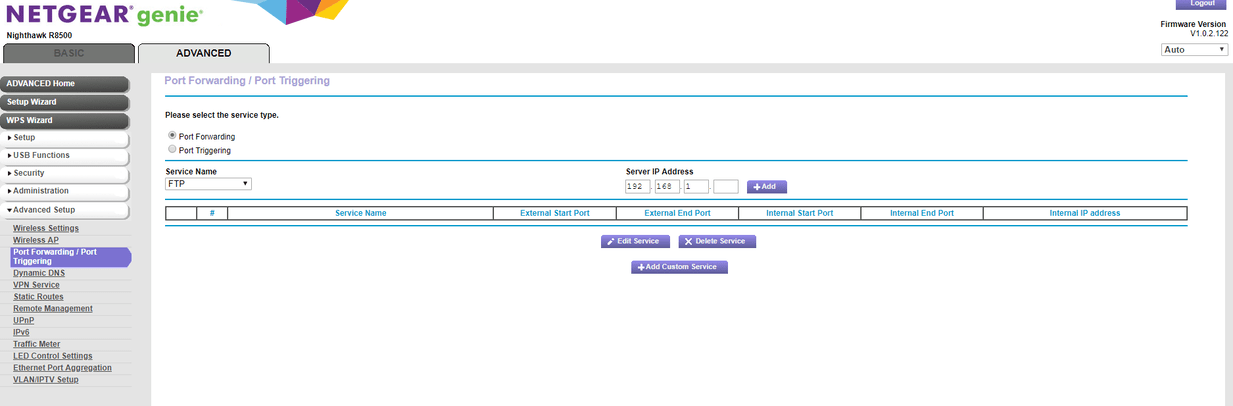Open ADVANCED Home in sidebar
The width and height of the screenshot is (1233, 406).
click(64, 84)
